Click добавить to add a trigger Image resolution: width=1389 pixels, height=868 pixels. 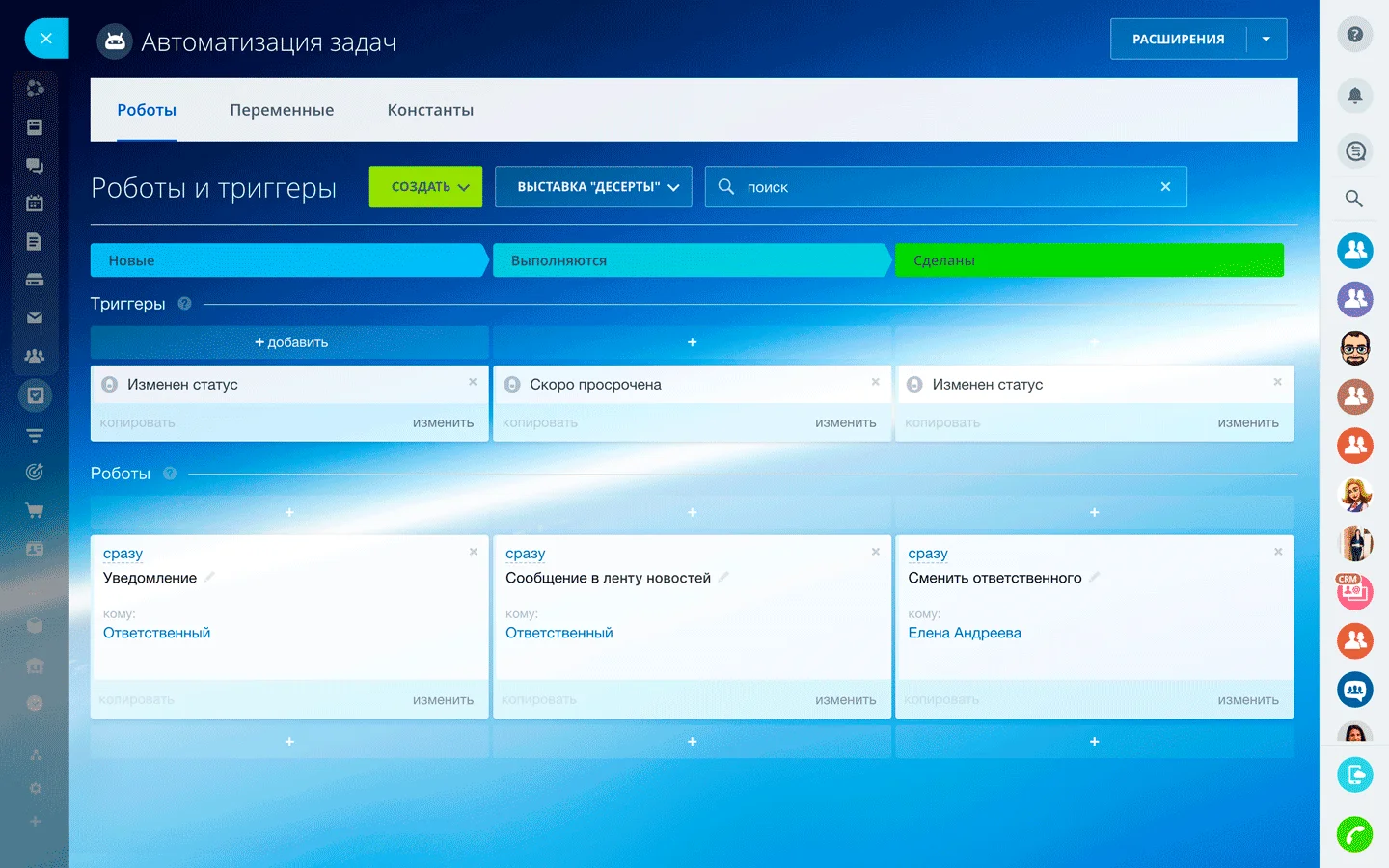coord(290,342)
